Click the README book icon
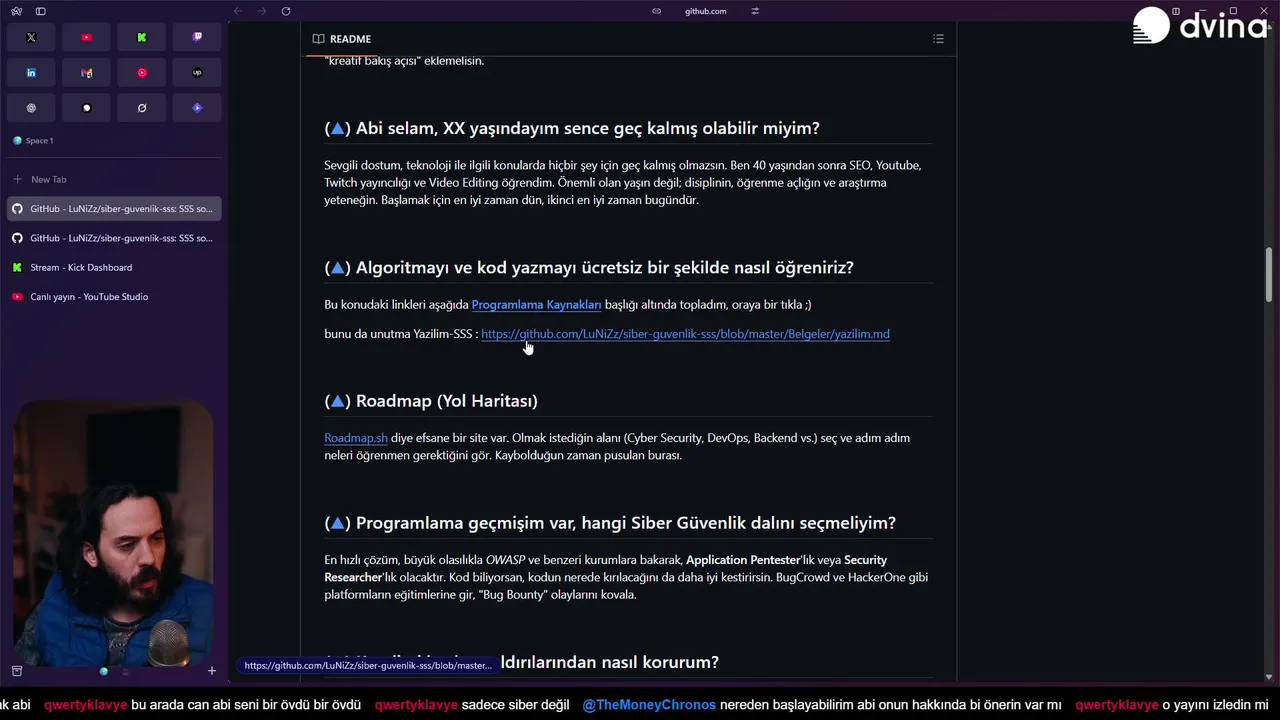Image resolution: width=1280 pixels, height=720 pixels. [318, 39]
